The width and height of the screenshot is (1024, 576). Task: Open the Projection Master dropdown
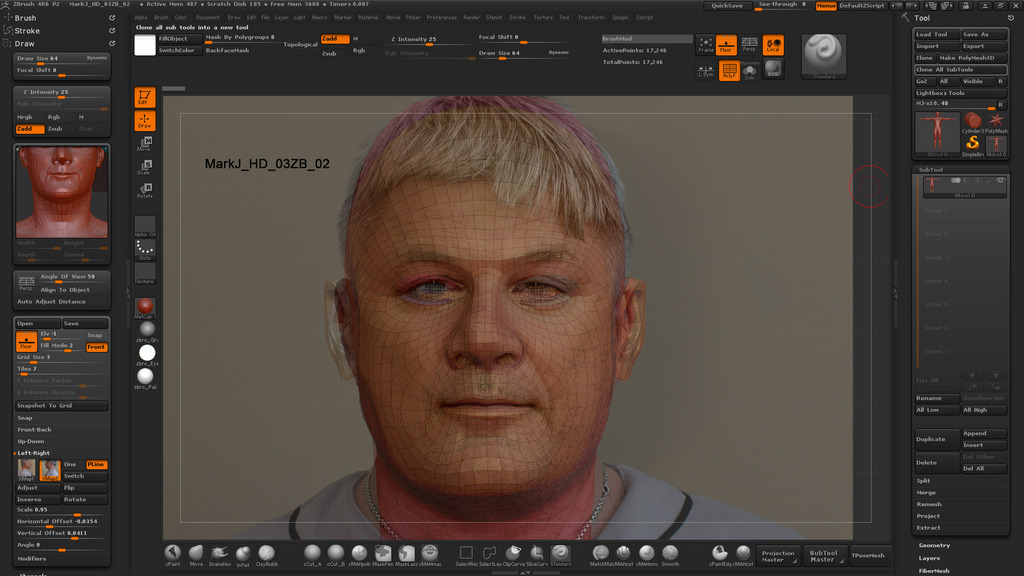(778, 556)
